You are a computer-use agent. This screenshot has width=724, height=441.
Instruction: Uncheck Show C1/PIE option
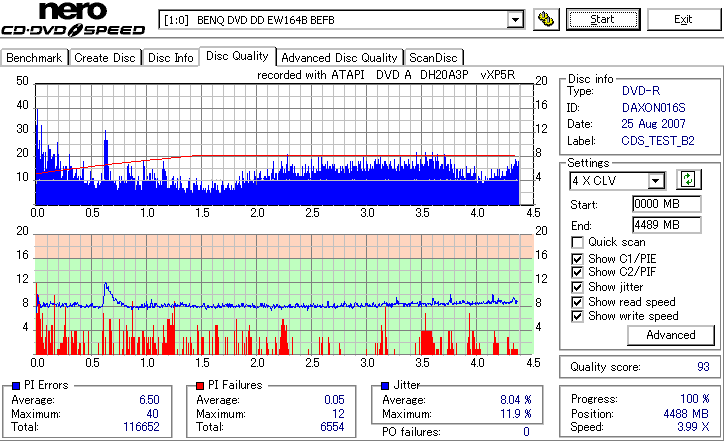[x=577, y=259]
